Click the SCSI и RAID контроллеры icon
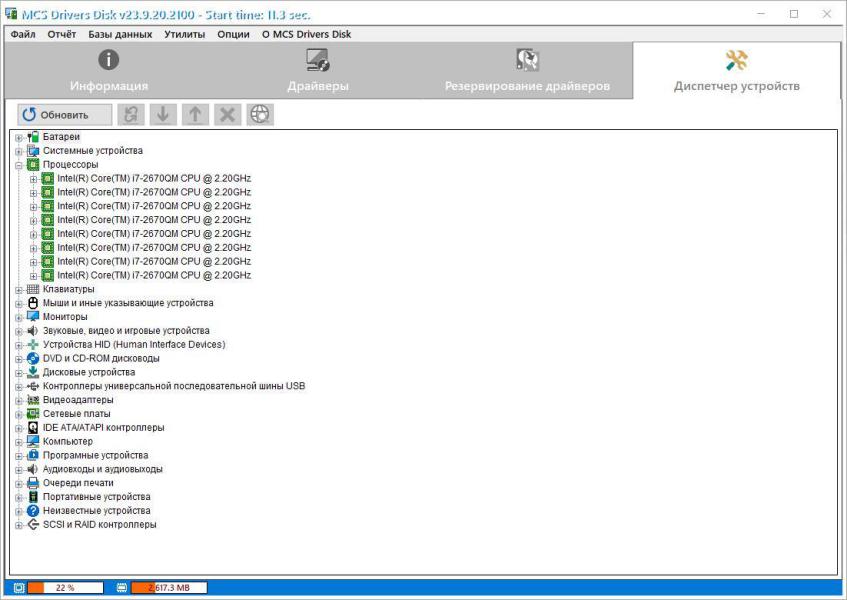Viewport: 847px width, 600px height. tap(33, 524)
